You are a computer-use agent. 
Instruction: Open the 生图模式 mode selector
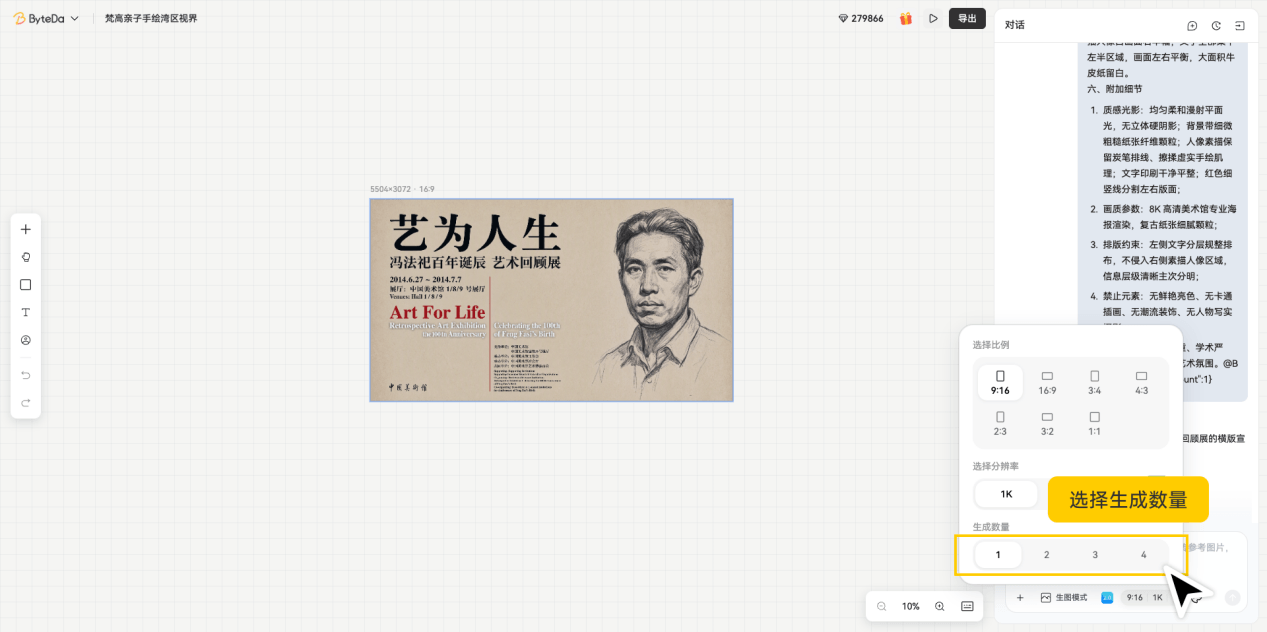(1064, 598)
